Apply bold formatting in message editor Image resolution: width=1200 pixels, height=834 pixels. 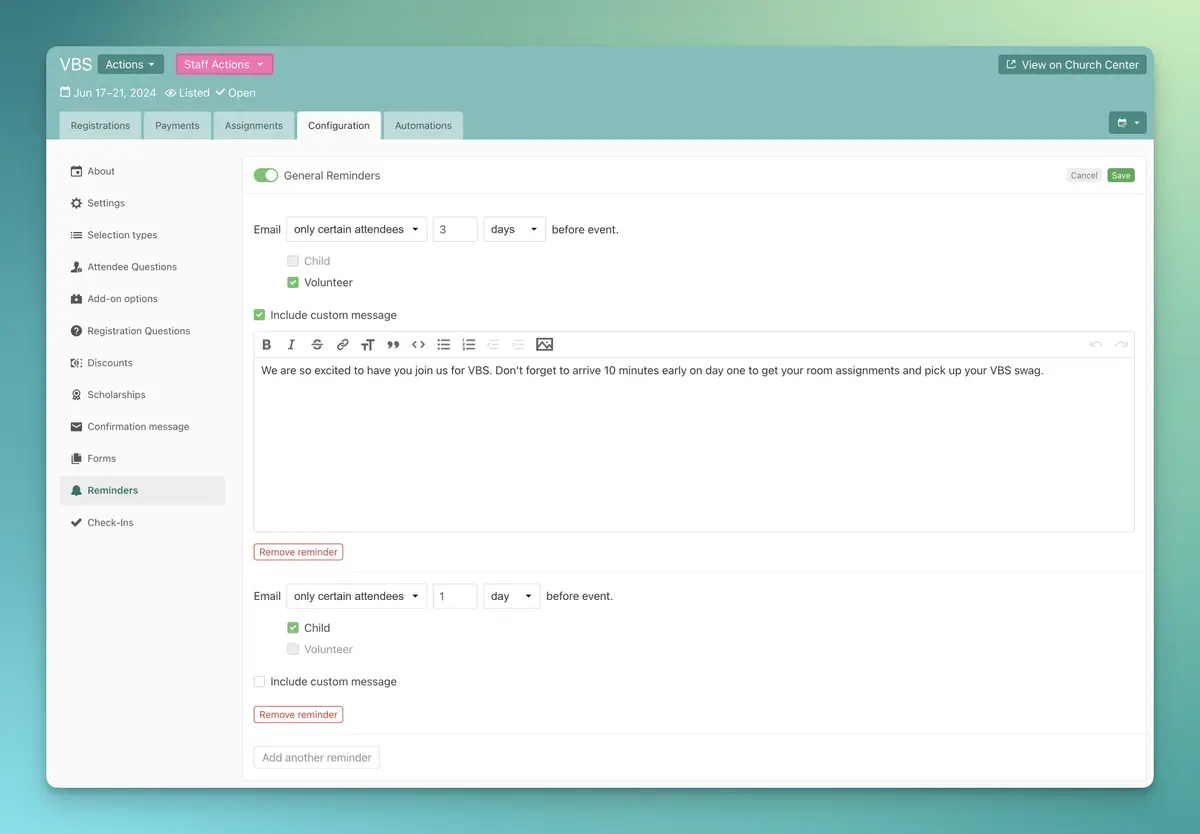coord(267,345)
